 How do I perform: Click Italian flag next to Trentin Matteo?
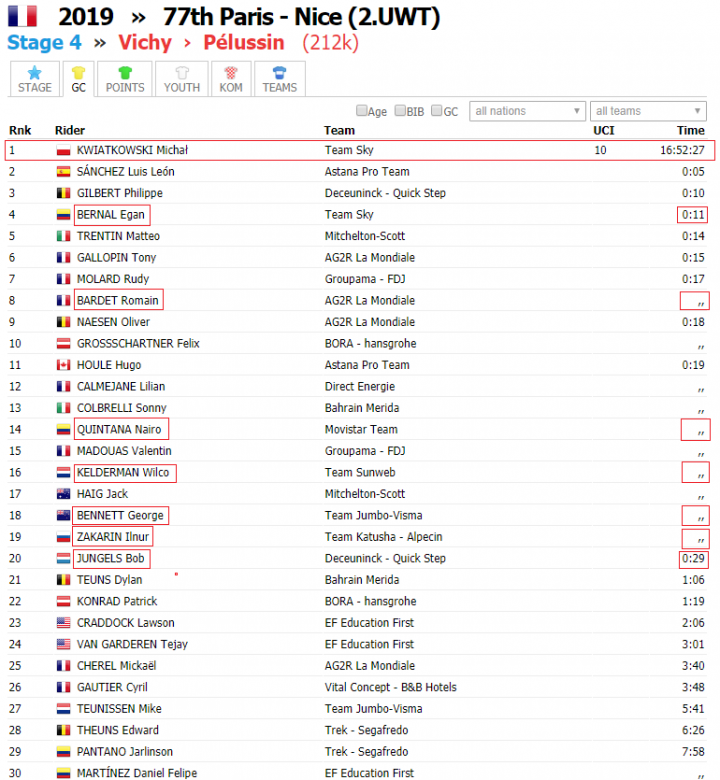click(63, 236)
